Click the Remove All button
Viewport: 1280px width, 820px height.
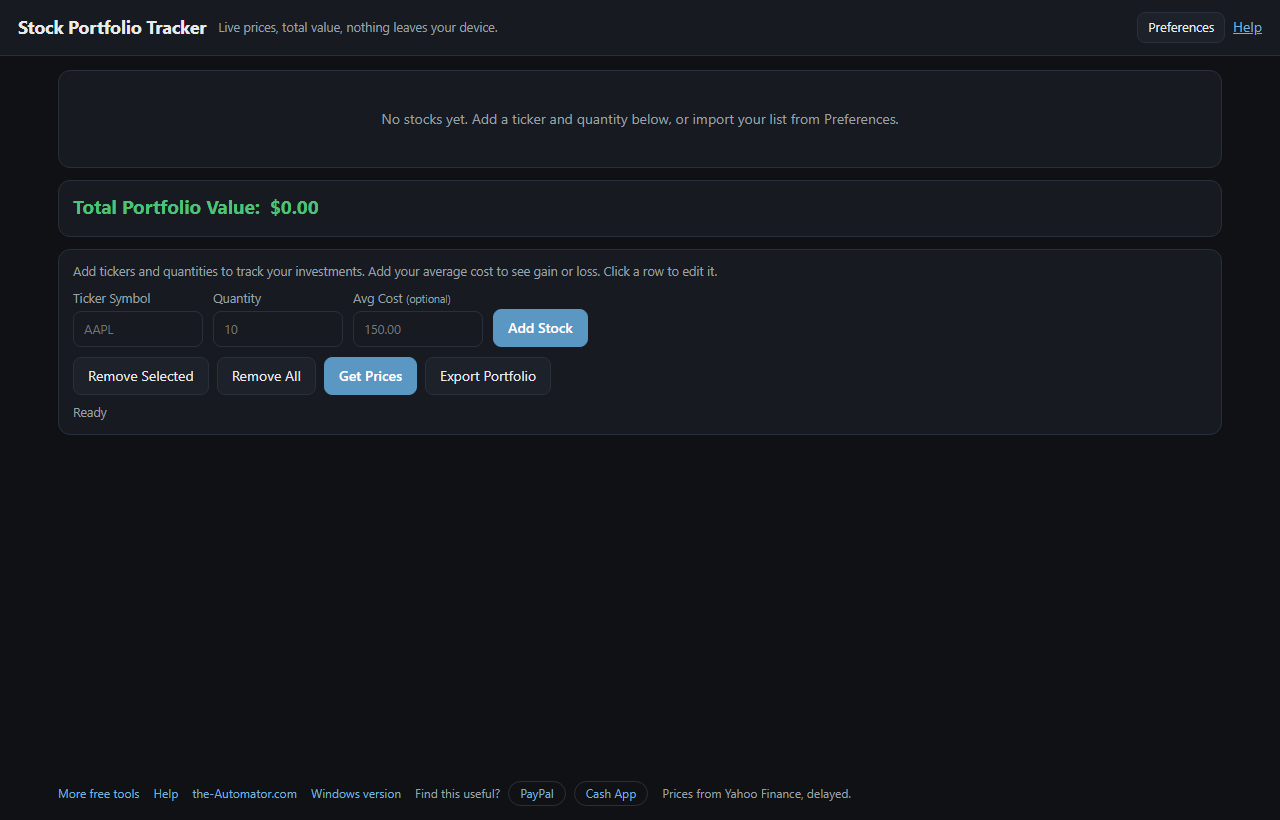pyautogui.click(x=266, y=376)
